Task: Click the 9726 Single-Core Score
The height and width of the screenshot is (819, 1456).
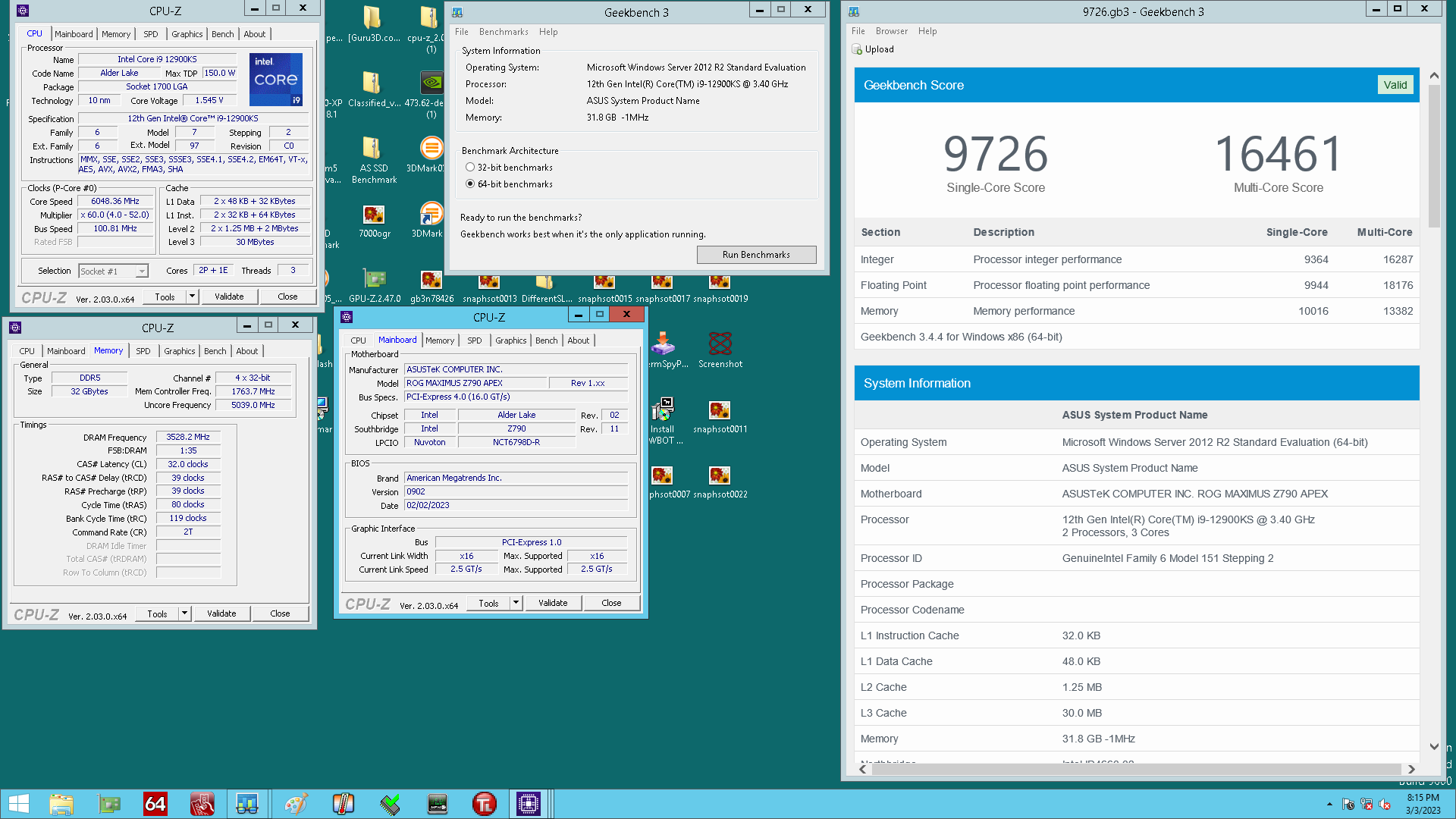Action: coord(995,154)
